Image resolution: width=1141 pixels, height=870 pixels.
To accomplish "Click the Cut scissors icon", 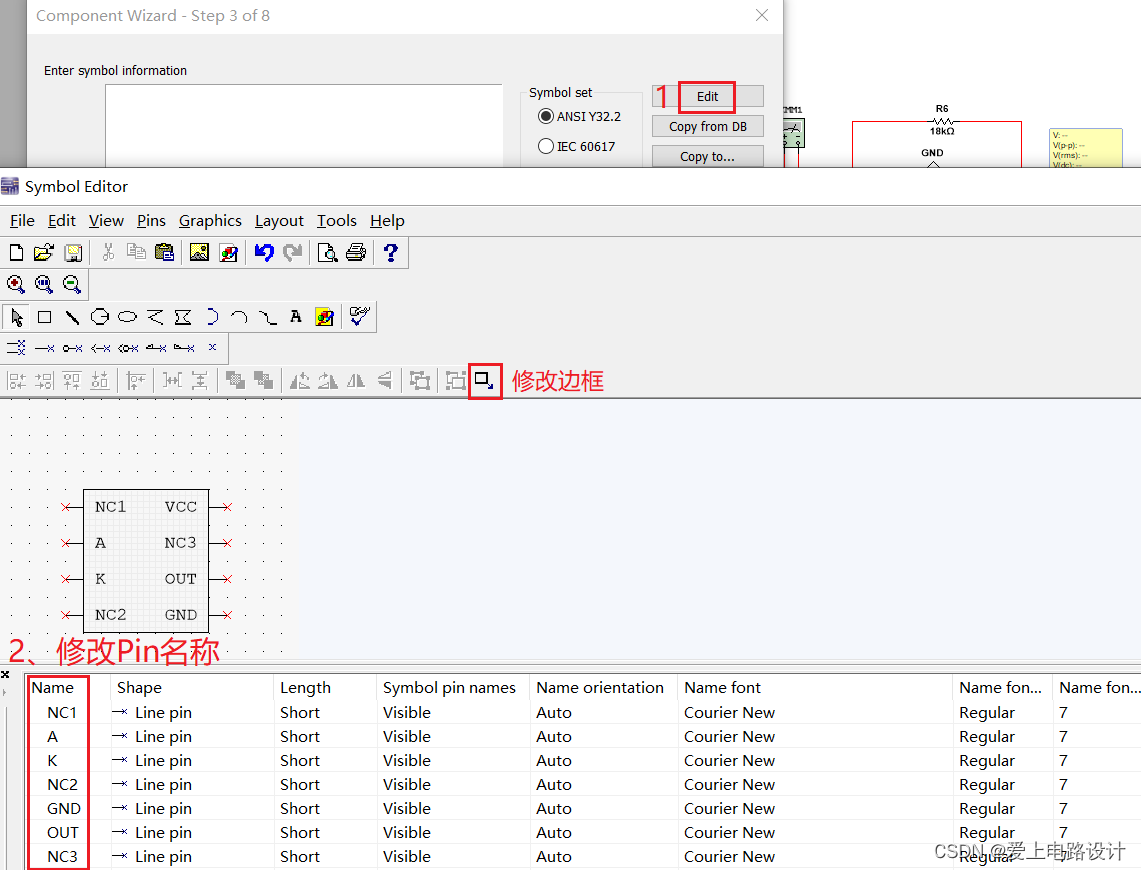I will [108, 252].
